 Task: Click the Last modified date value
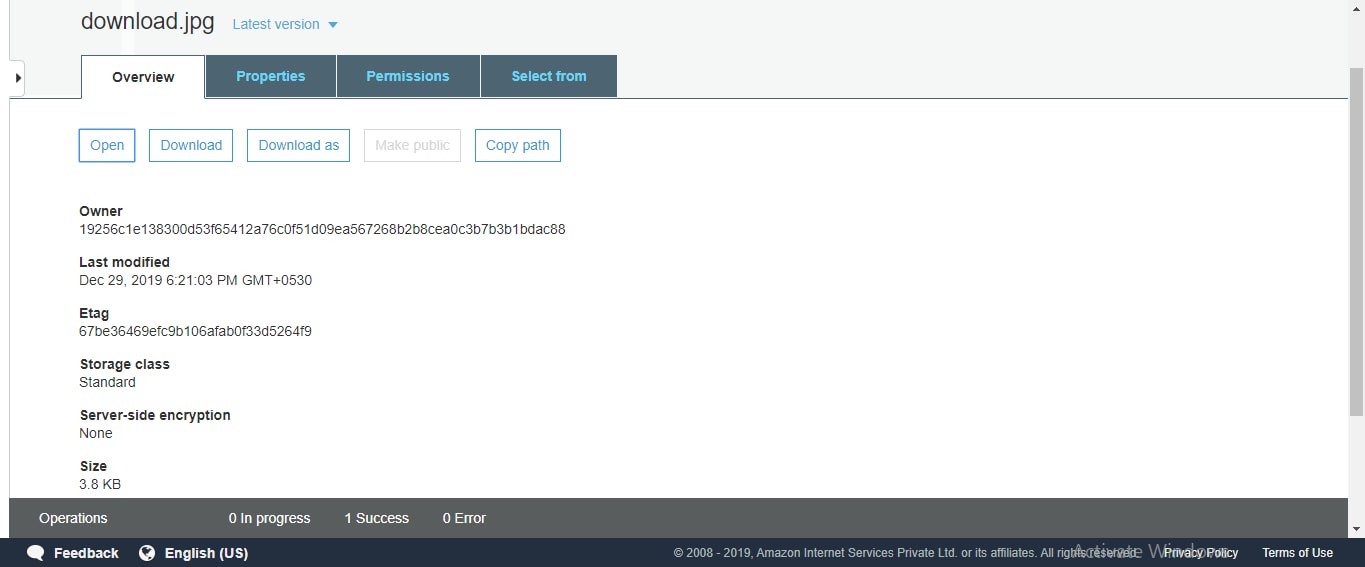pos(195,280)
